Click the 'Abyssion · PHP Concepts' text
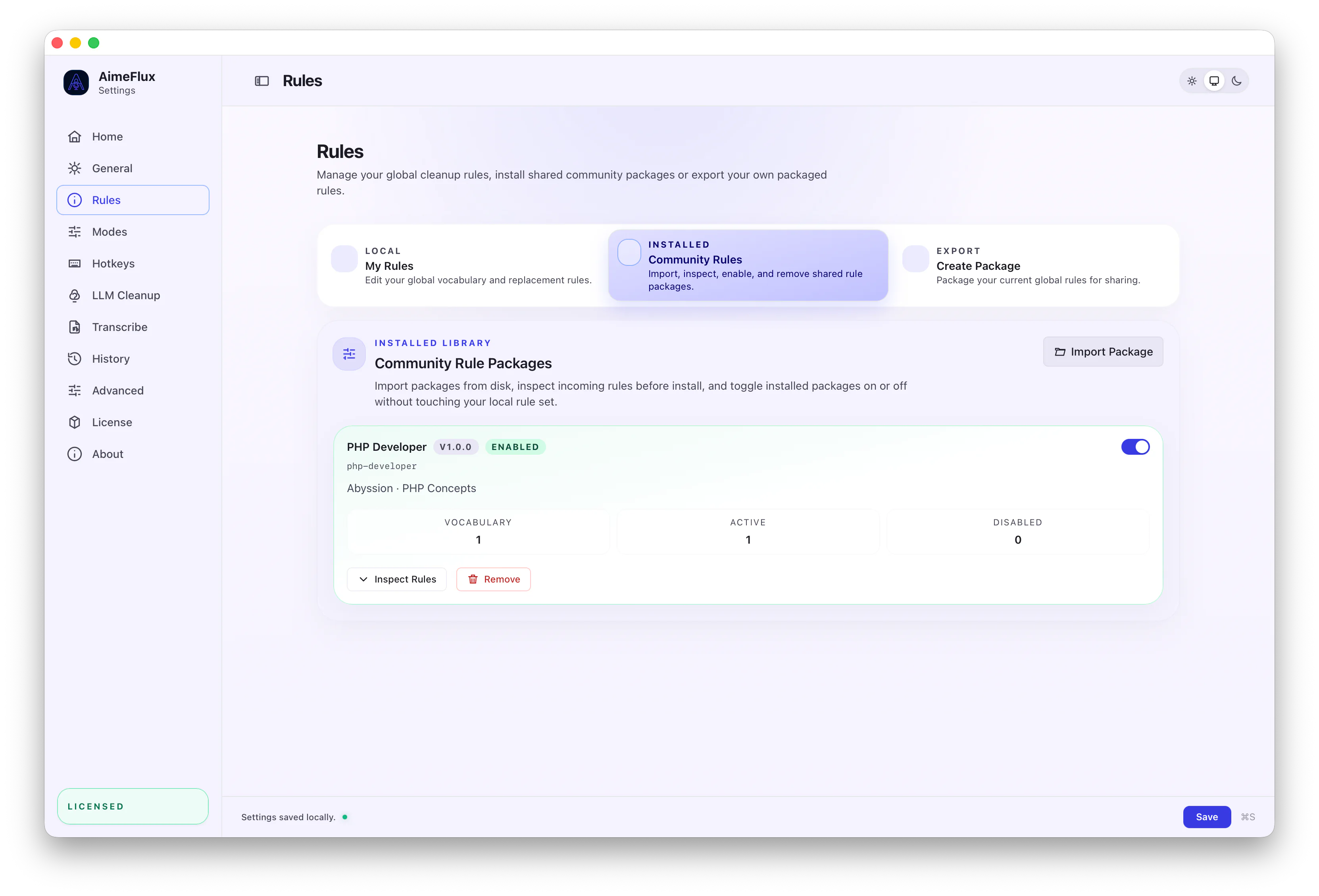1319x896 pixels. click(x=411, y=488)
